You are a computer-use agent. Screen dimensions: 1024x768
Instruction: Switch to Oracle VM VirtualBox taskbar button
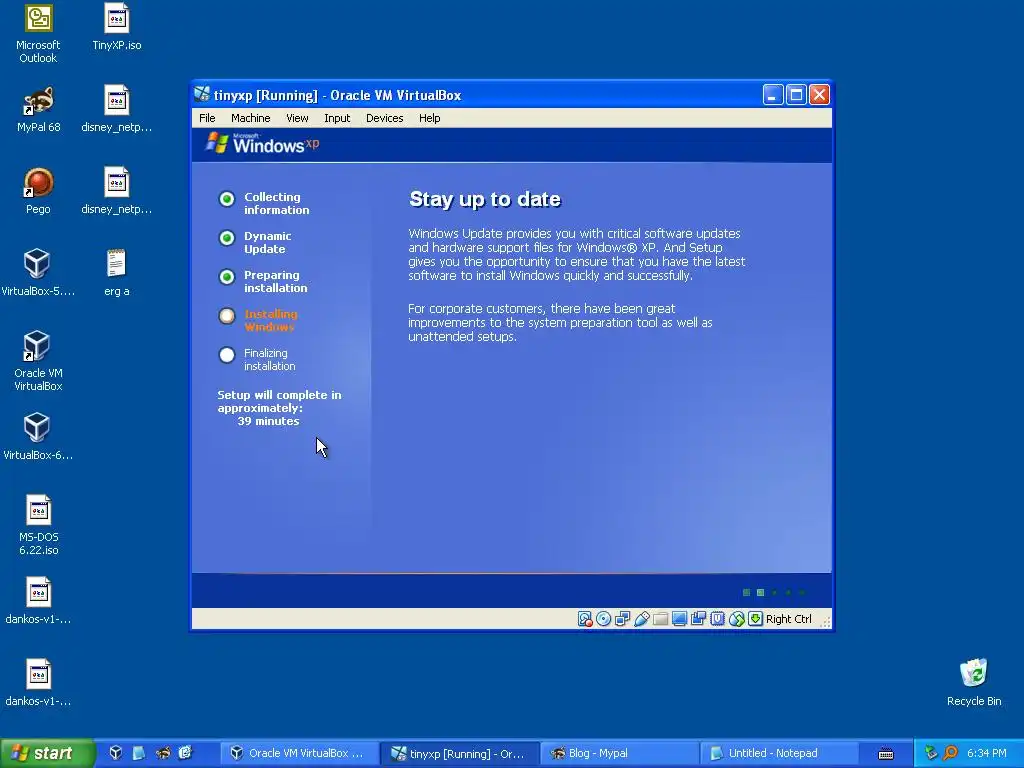pos(299,753)
